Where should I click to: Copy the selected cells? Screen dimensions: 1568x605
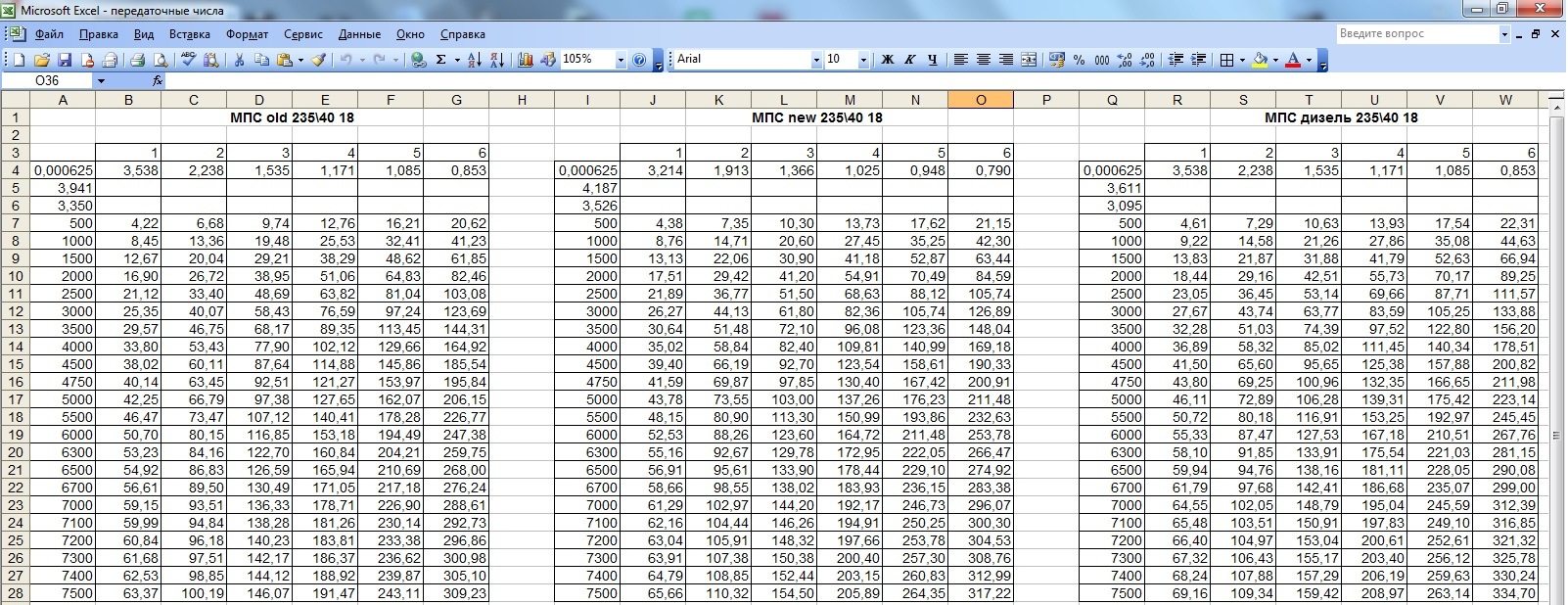pos(261,60)
